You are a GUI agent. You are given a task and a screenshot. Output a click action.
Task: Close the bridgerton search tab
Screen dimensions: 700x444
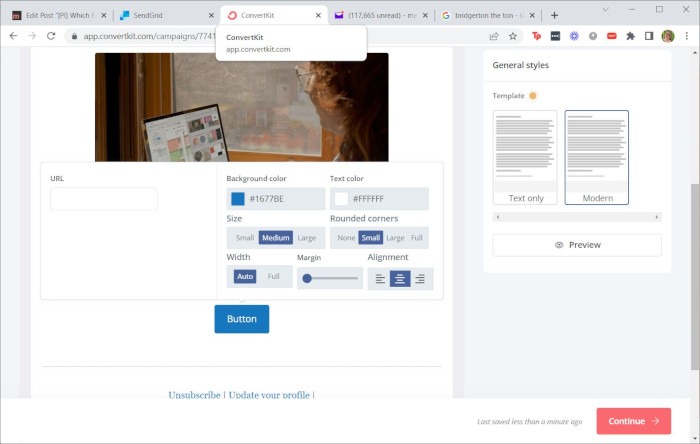pyautogui.click(x=532, y=15)
